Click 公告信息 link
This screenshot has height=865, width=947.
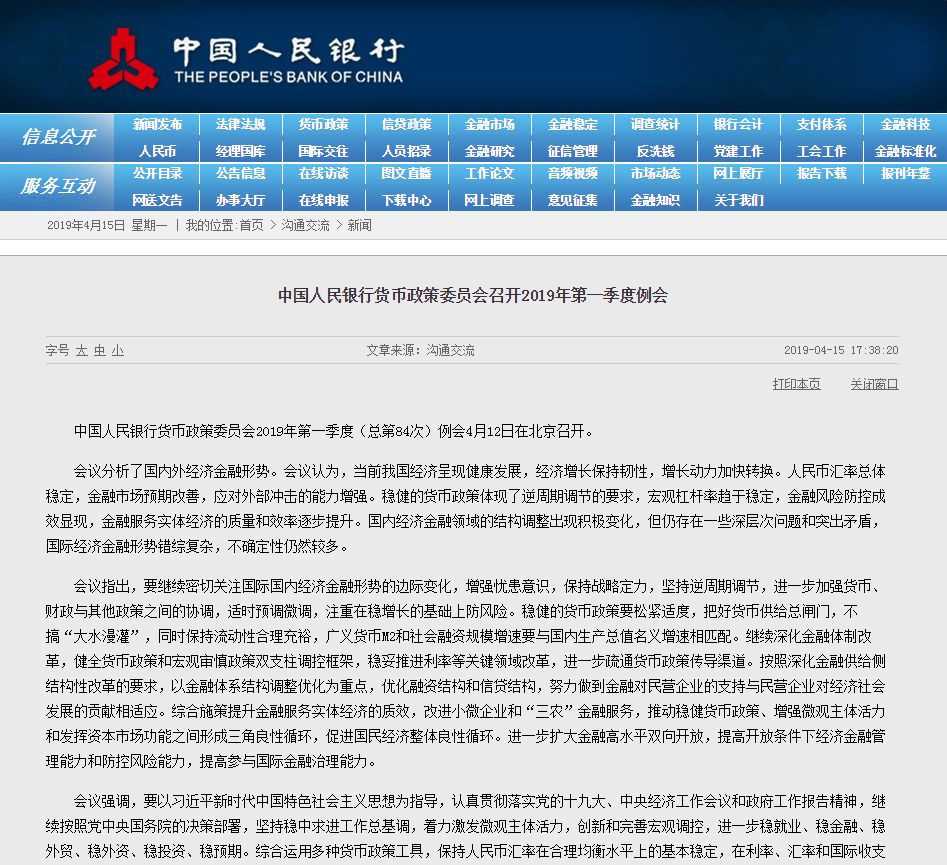[240, 173]
